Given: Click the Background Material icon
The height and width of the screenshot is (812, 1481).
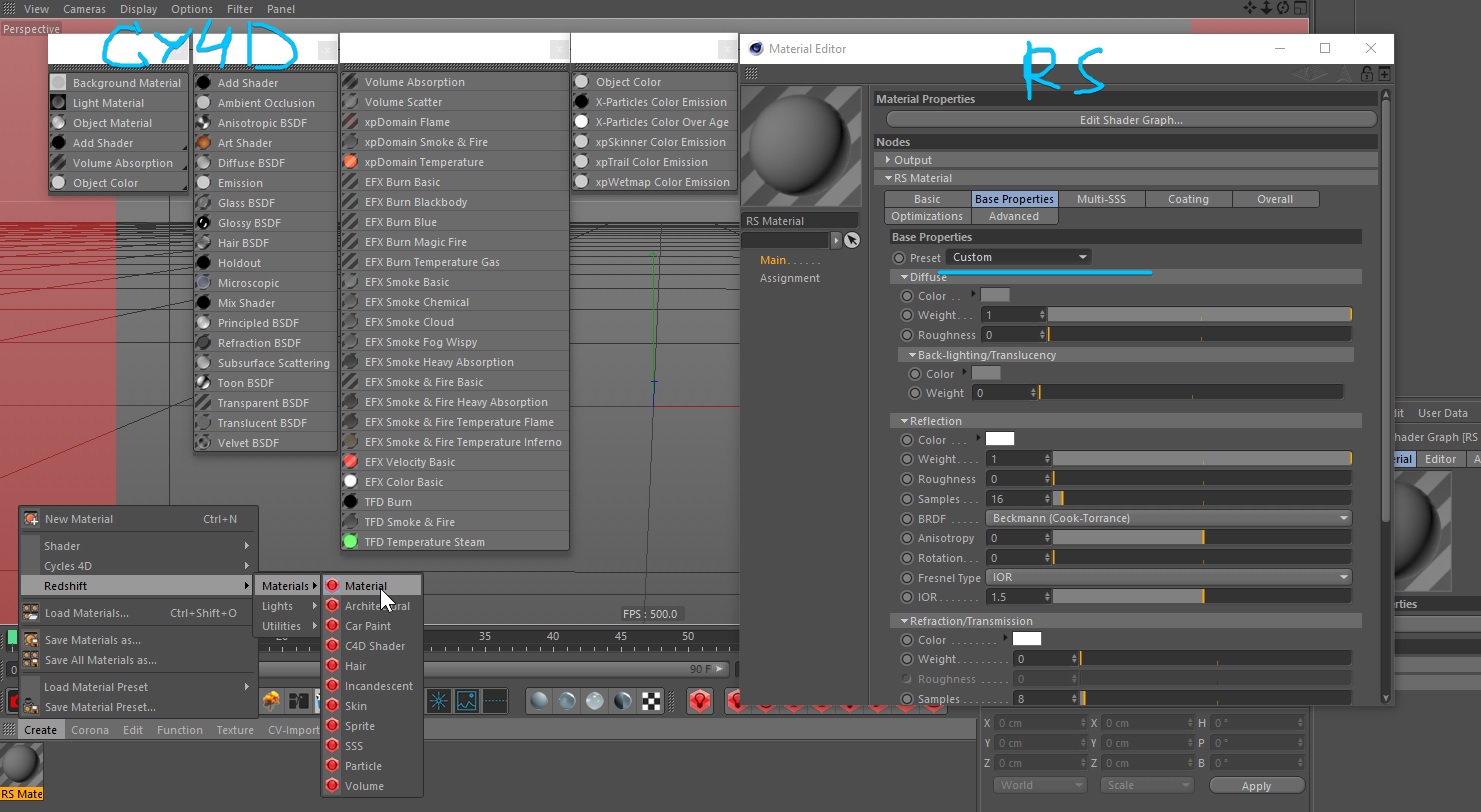Looking at the screenshot, I should (x=58, y=83).
